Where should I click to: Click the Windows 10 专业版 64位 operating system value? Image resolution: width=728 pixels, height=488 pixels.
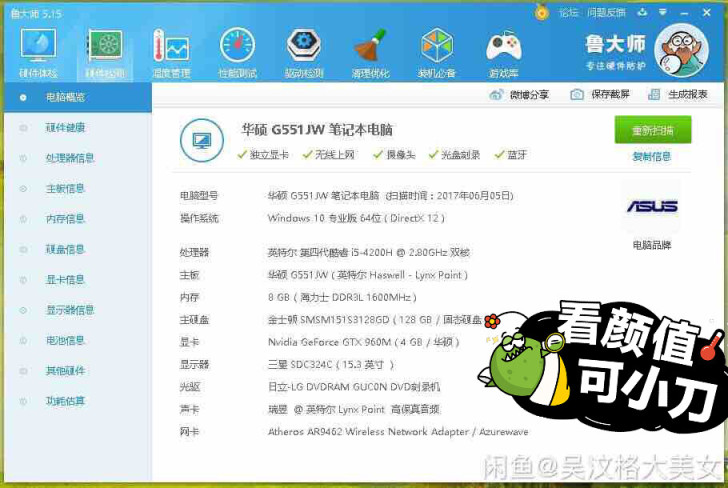click(x=356, y=218)
